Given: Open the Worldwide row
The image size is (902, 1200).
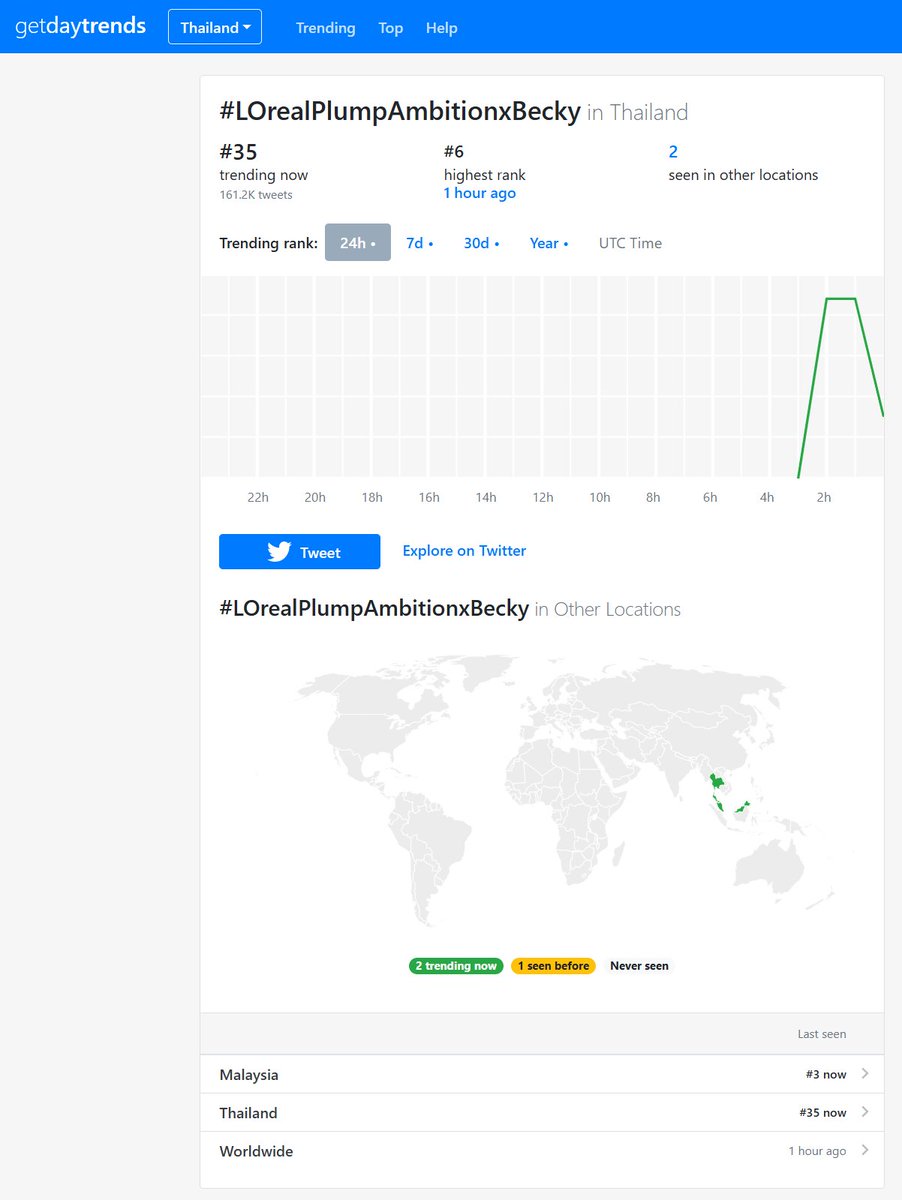Looking at the screenshot, I should click(x=542, y=1151).
